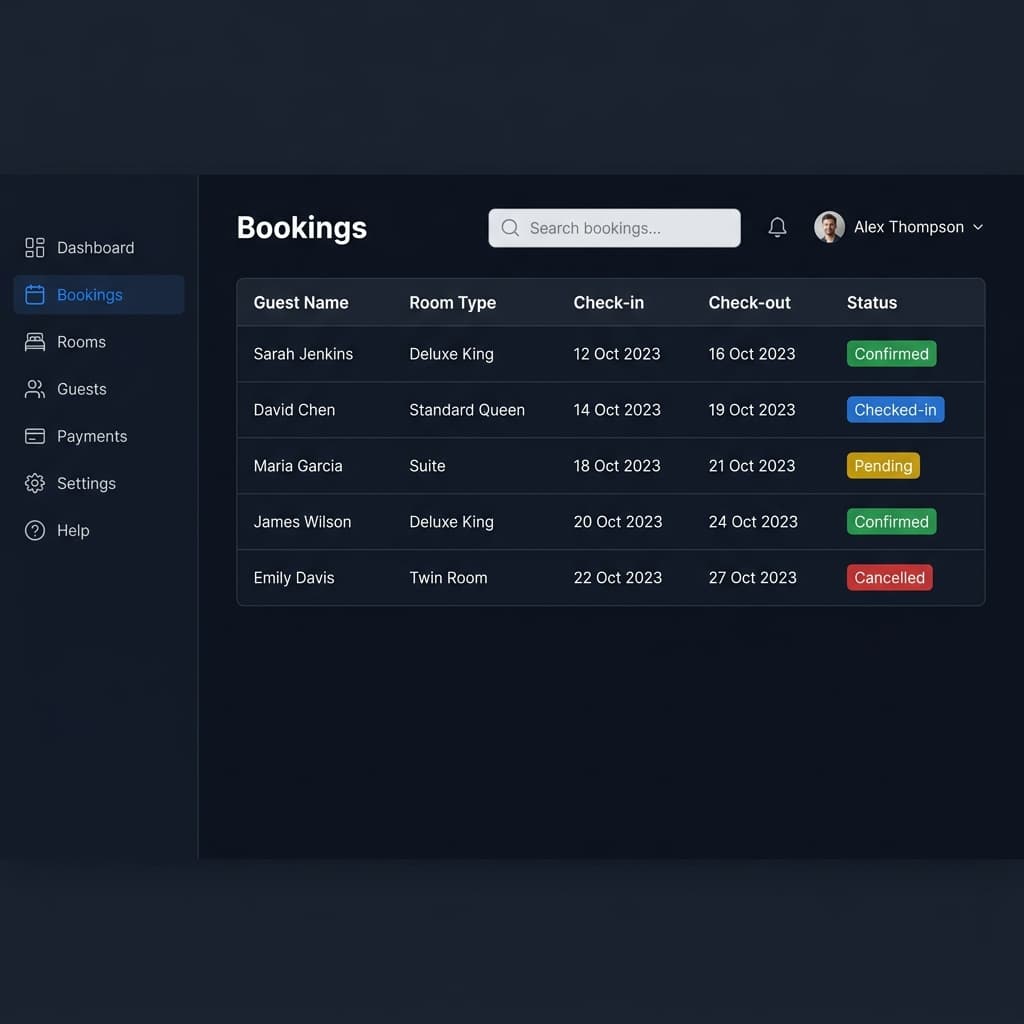Click the Cancelled status badge

(x=889, y=577)
